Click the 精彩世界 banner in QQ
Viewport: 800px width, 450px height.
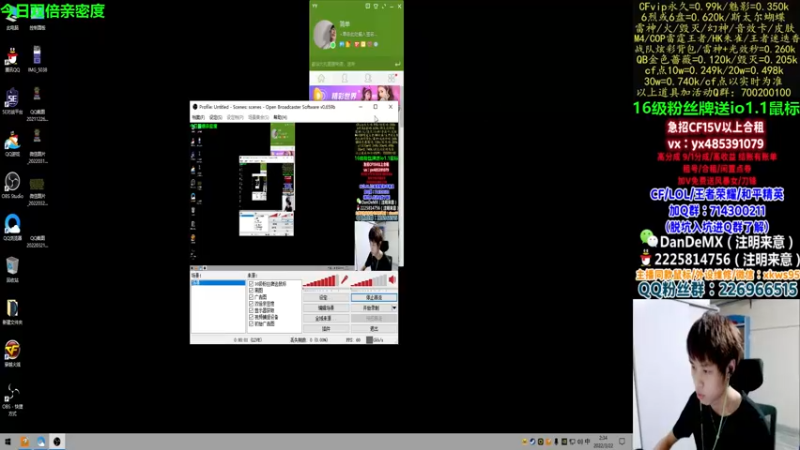tap(355, 94)
